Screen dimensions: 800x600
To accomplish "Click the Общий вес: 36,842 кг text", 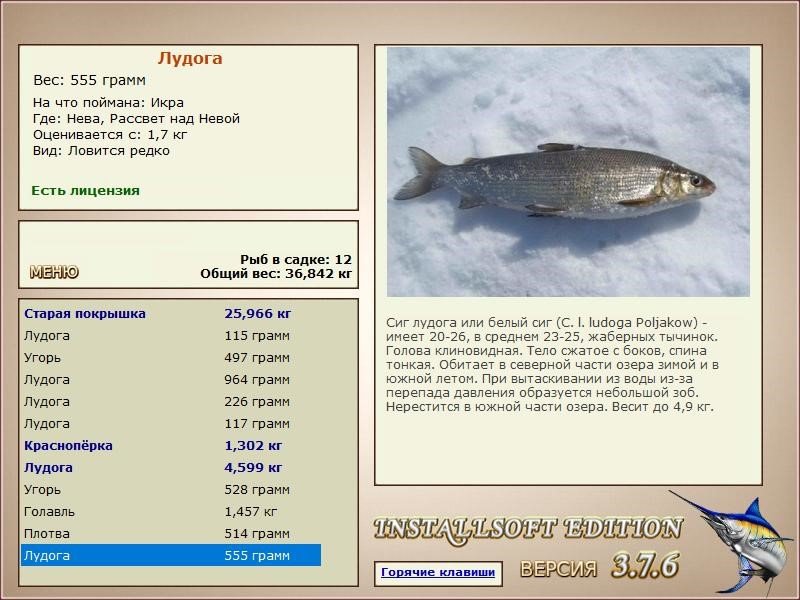I will [x=276, y=274].
